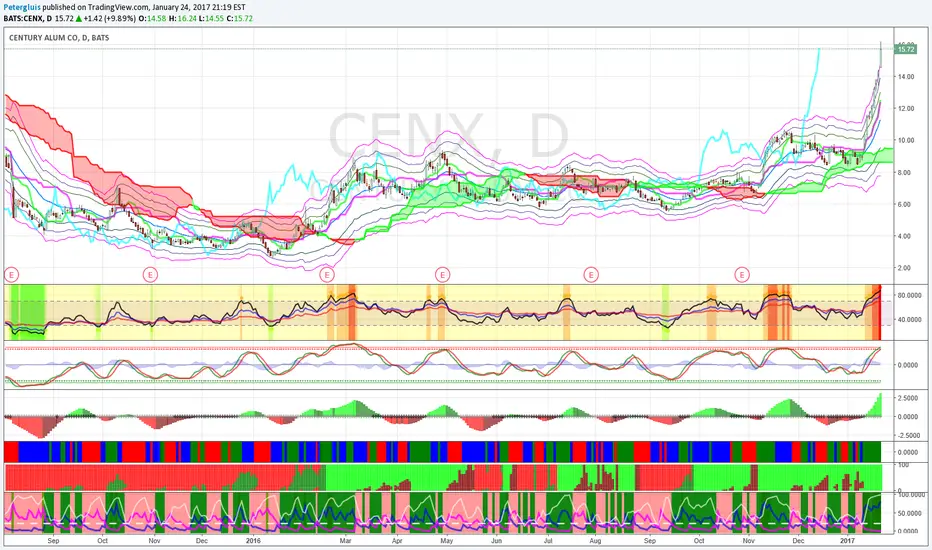The image size is (932, 550).
Task: Click the L:14.55 low value
Action: click(x=210, y=18)
